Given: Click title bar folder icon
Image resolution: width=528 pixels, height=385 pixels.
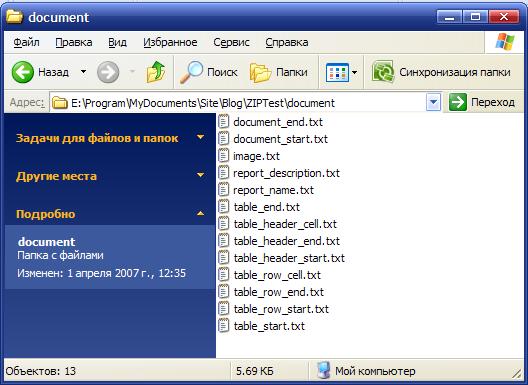Looking at the screenshot, I should [x=14, y=17].
